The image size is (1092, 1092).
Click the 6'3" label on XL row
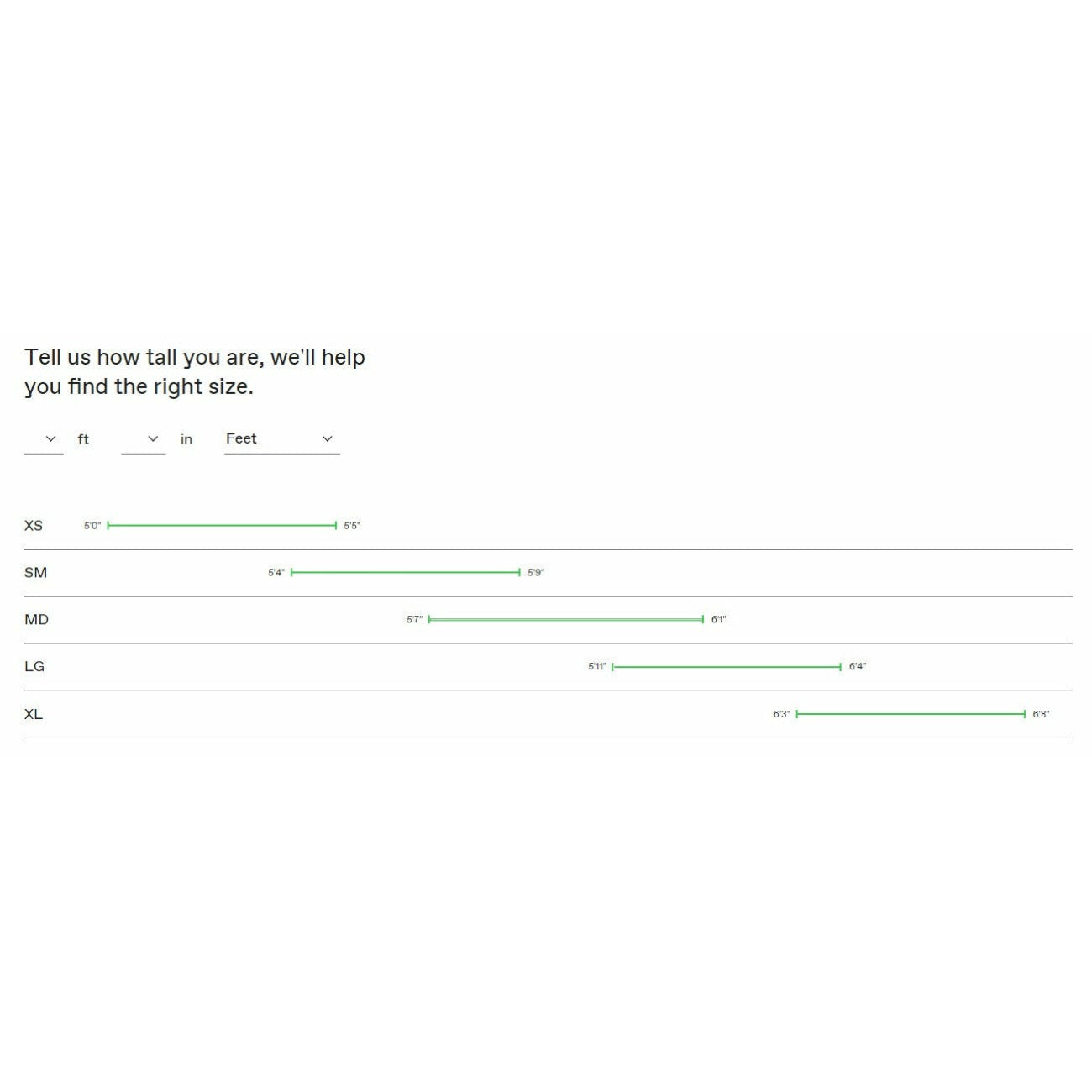[x=781, y=714]
